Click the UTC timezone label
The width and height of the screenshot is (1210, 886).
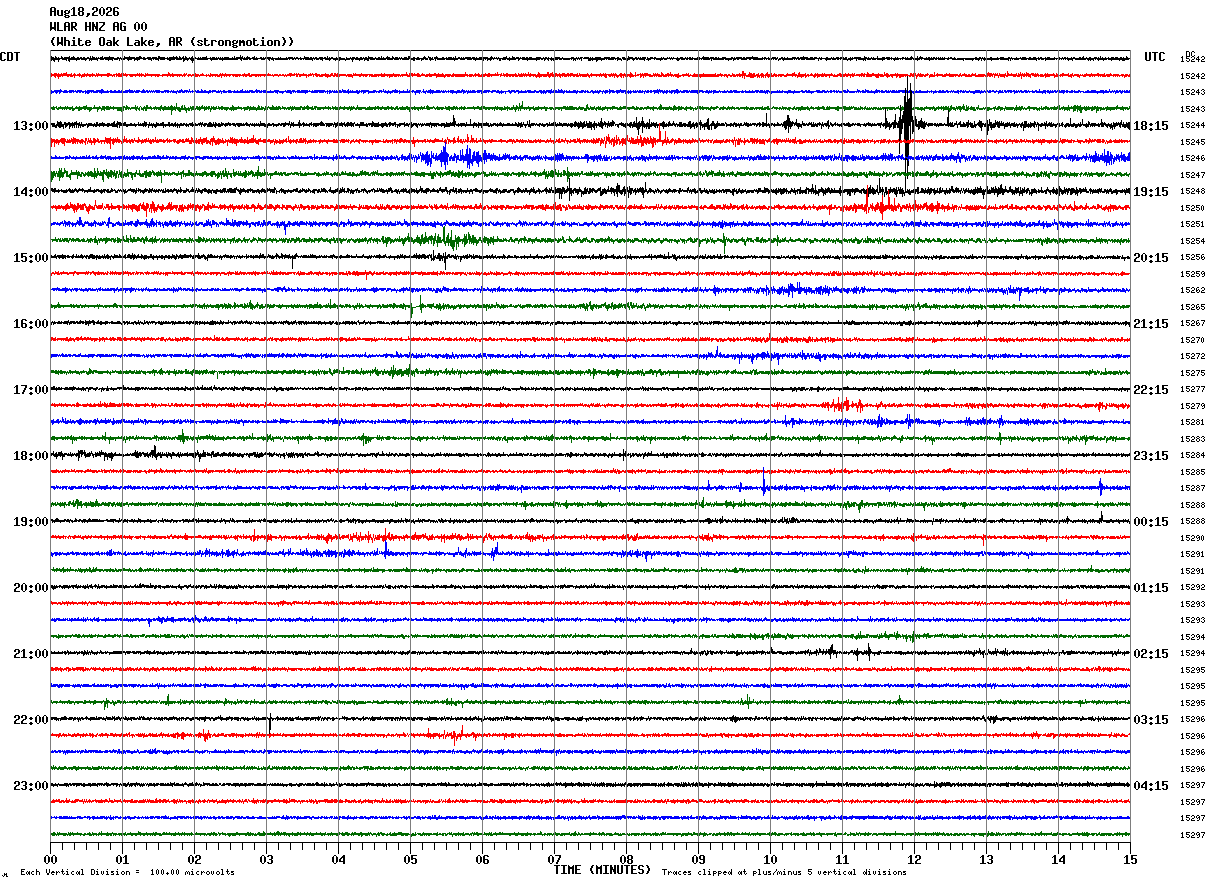[x=1155, y=57]
